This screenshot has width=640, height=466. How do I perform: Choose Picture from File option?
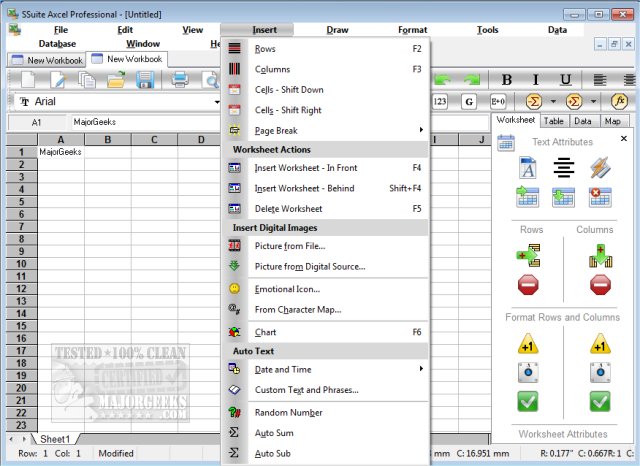coord(325,246)
